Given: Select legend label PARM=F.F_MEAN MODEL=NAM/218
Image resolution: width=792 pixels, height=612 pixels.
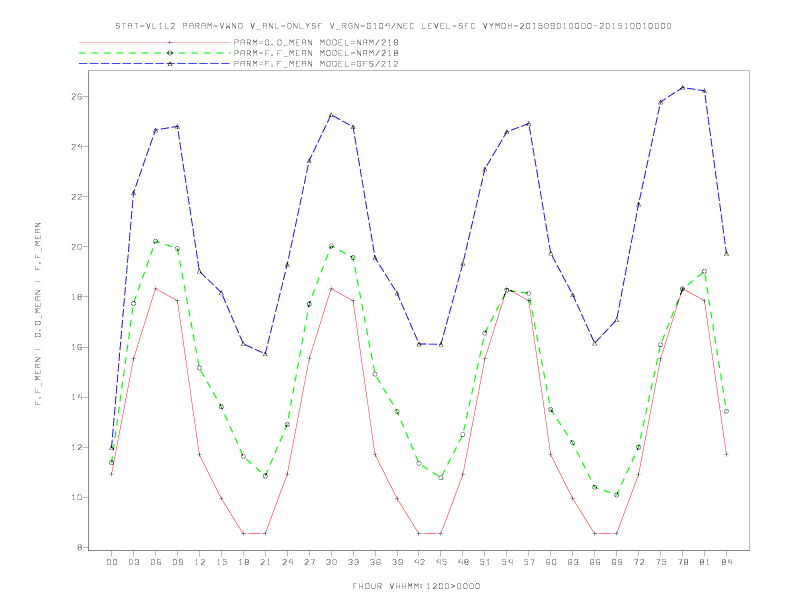Looking at the screenshot, I should (x=316, y=53).
